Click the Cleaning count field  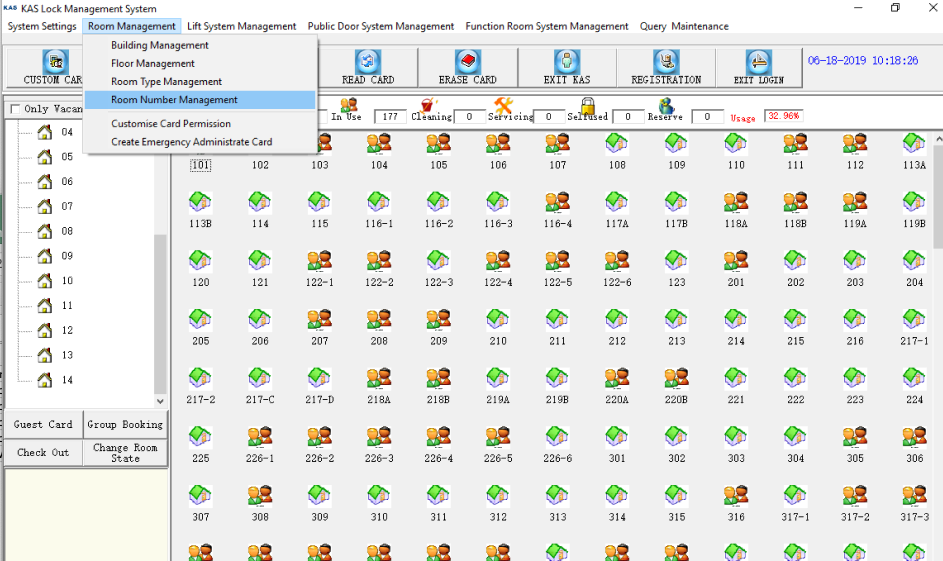click(x=469, y=117)
